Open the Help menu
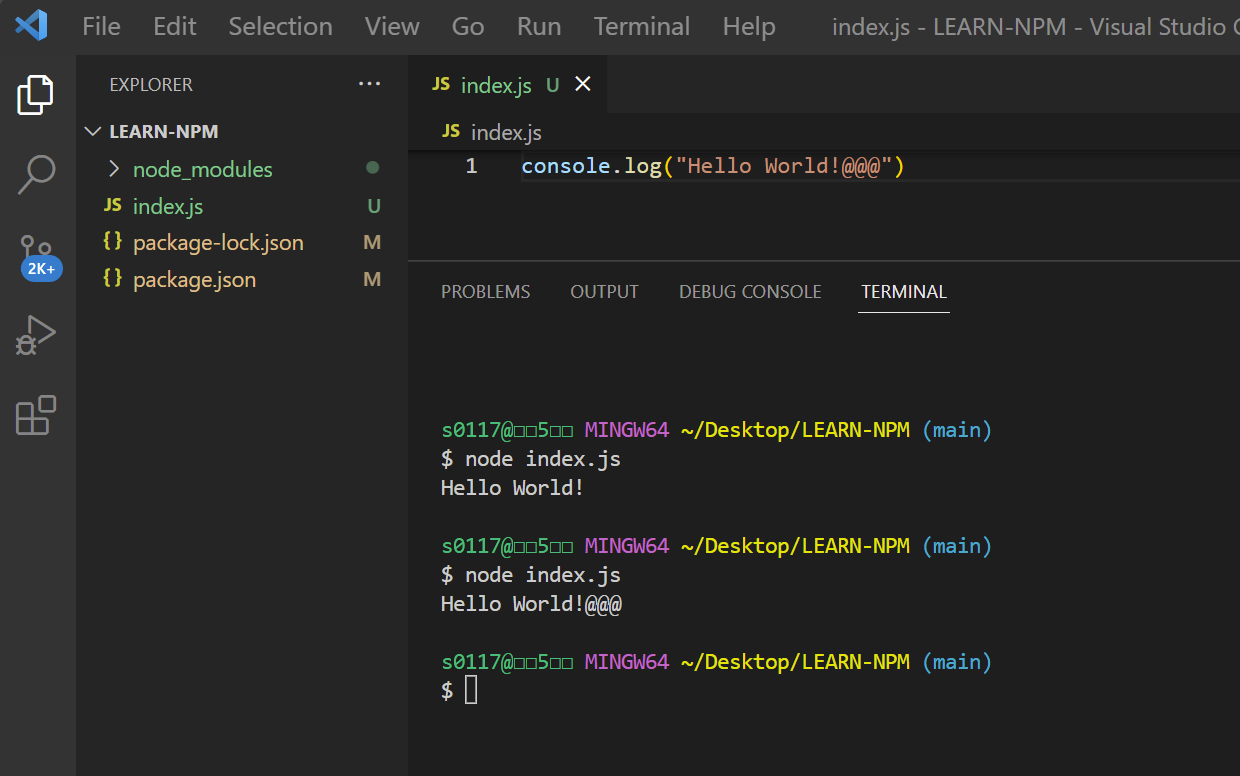Viewport: 1240px width, 776px height. click(x=749, y=26)
